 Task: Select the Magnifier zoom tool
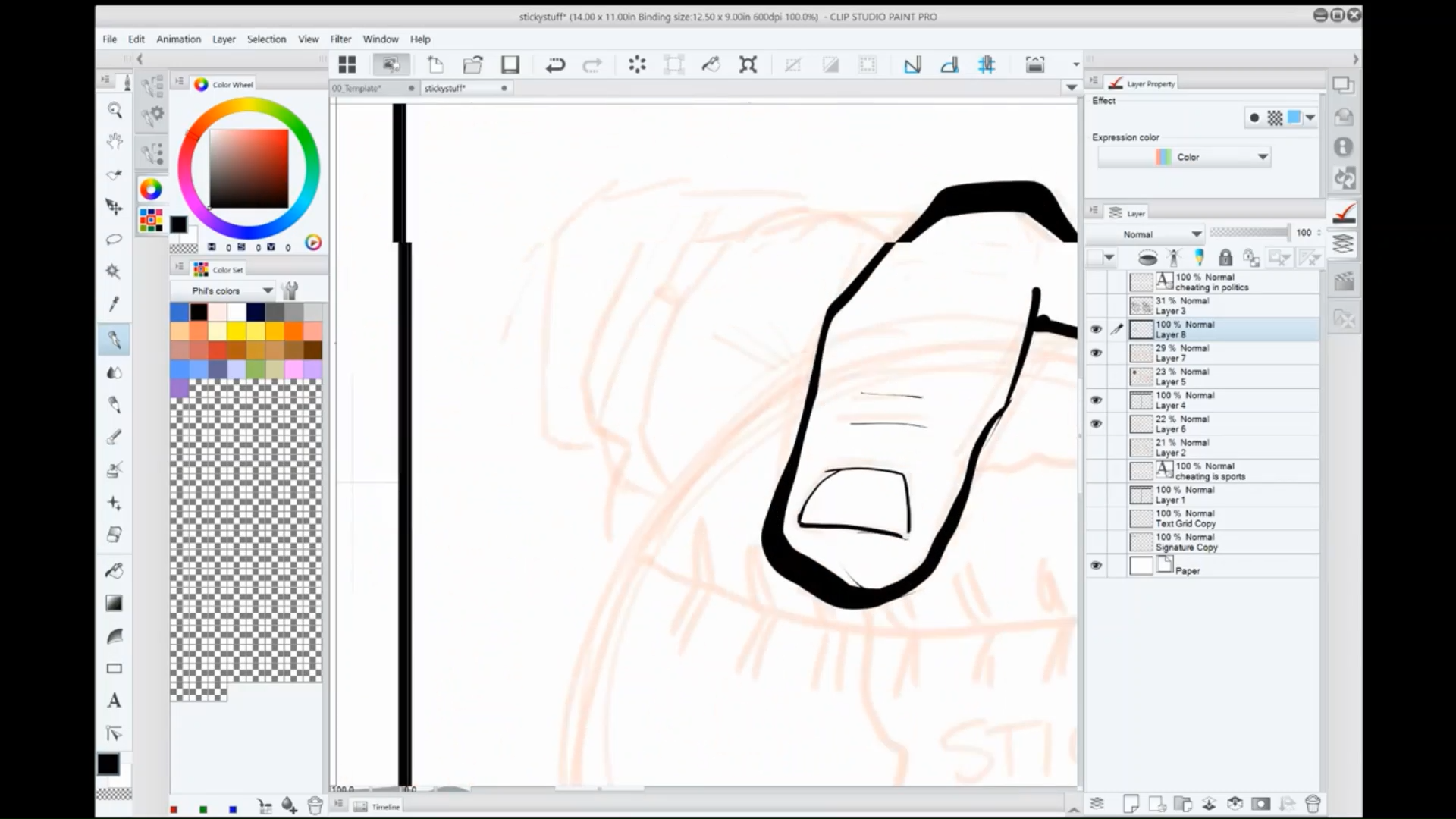click(115, 111)
